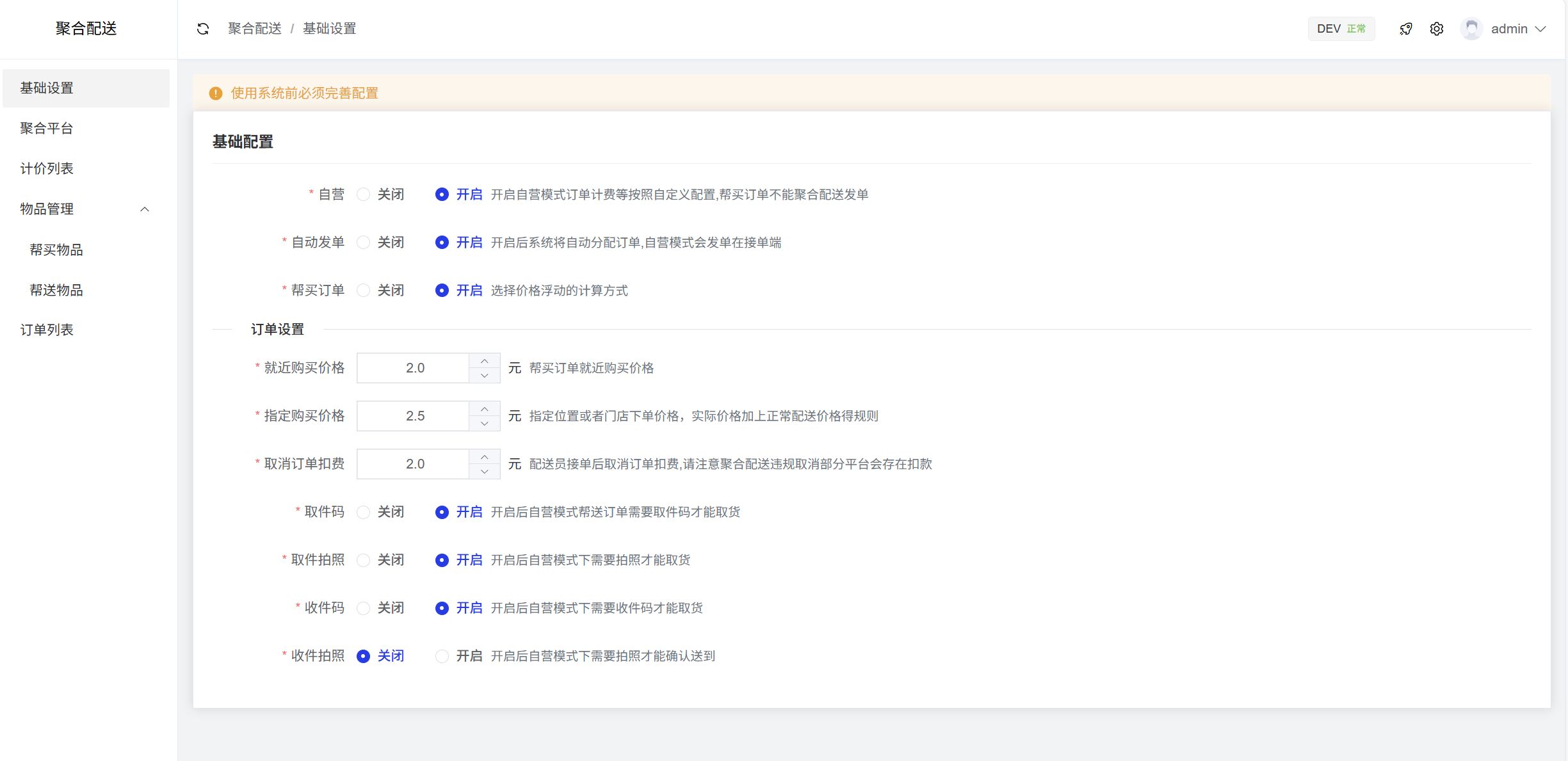
Task: 关闭自营开关
Action: [364, 194]
